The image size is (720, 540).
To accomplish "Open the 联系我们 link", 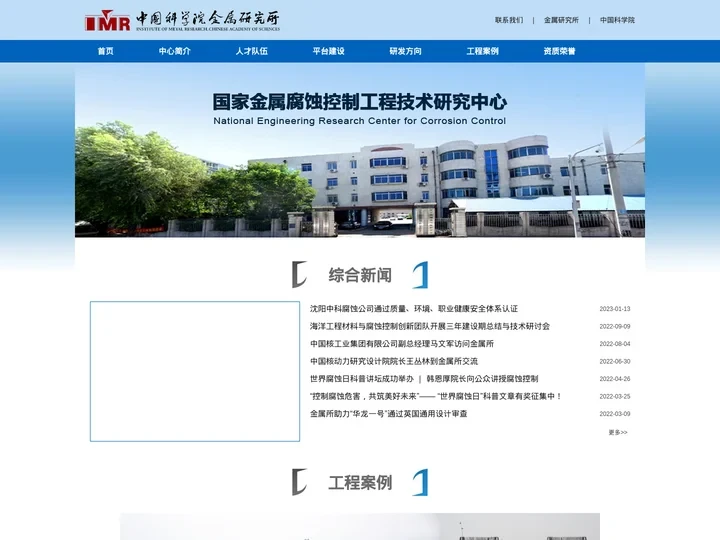I will pos(509,20).
